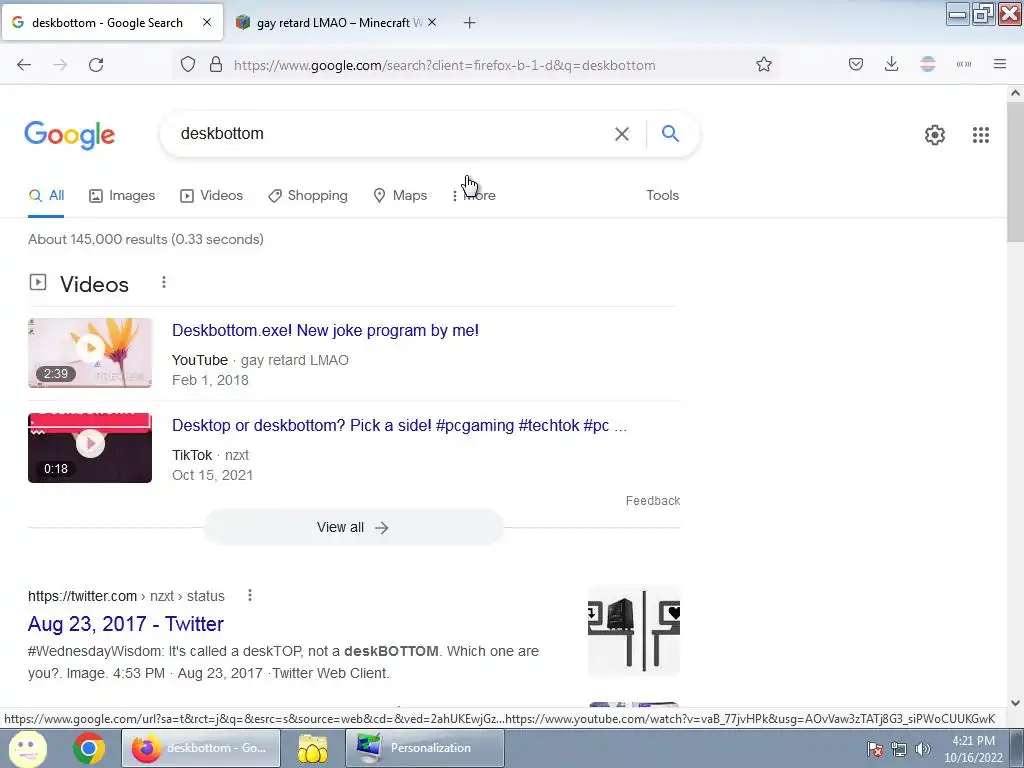Open the Firefox downloads panel
Viewport: 1024px width, 768px height.
(891, 65)
